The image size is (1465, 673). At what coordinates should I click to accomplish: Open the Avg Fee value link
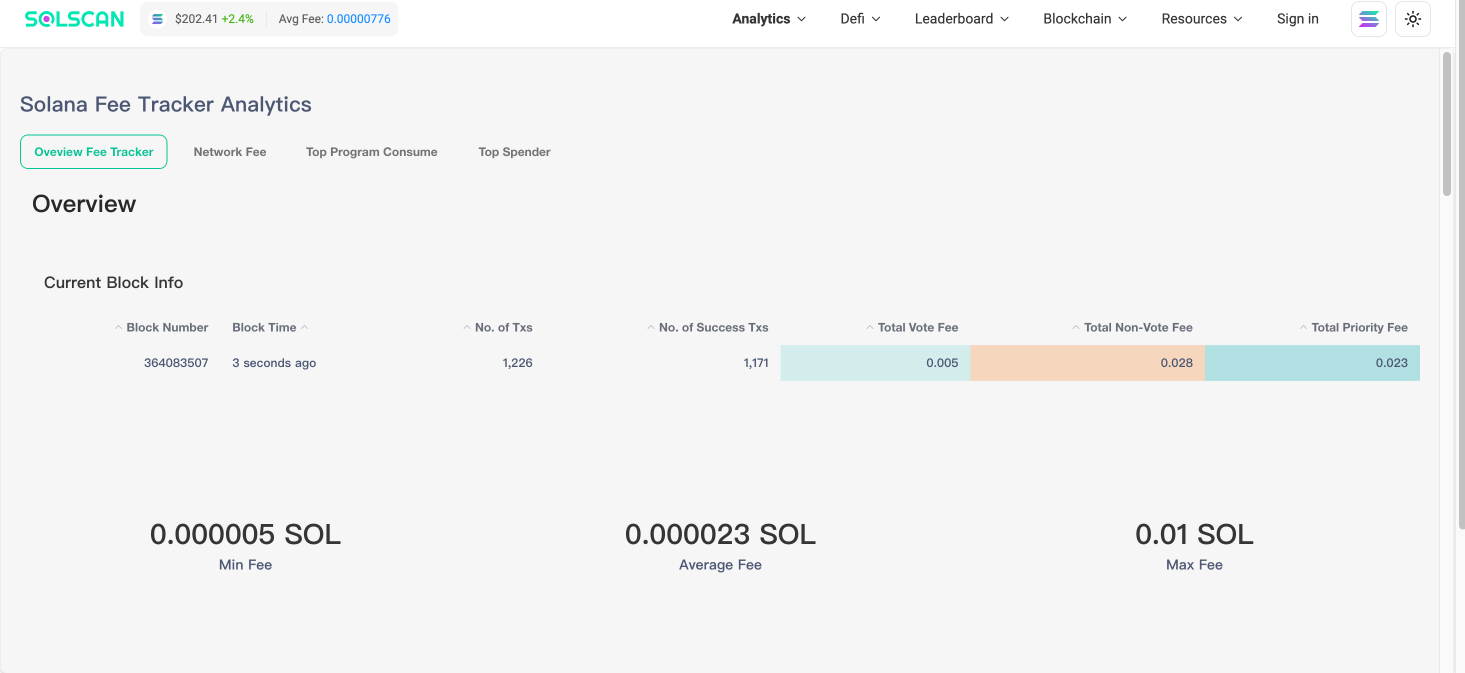pos(357,18)
